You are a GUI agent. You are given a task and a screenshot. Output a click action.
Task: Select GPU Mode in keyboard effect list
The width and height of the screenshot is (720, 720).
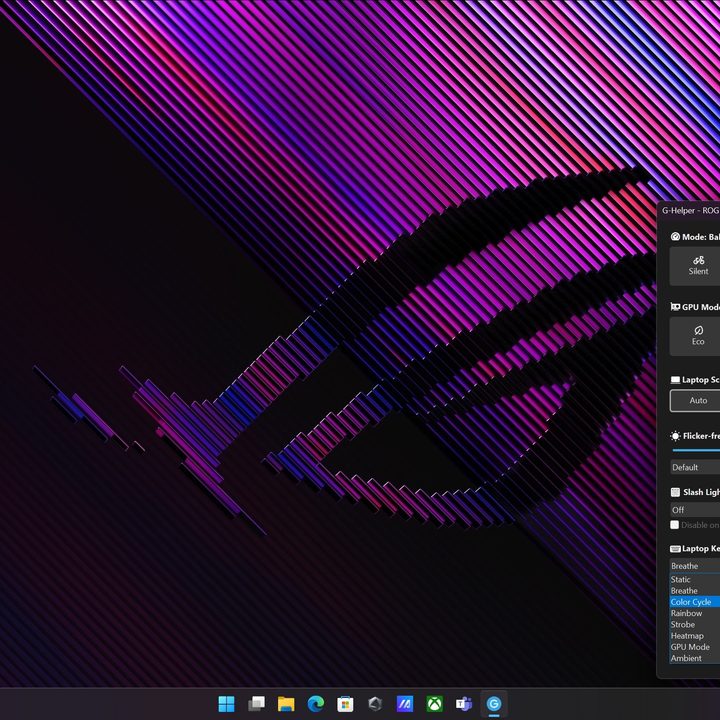point(695,647)
